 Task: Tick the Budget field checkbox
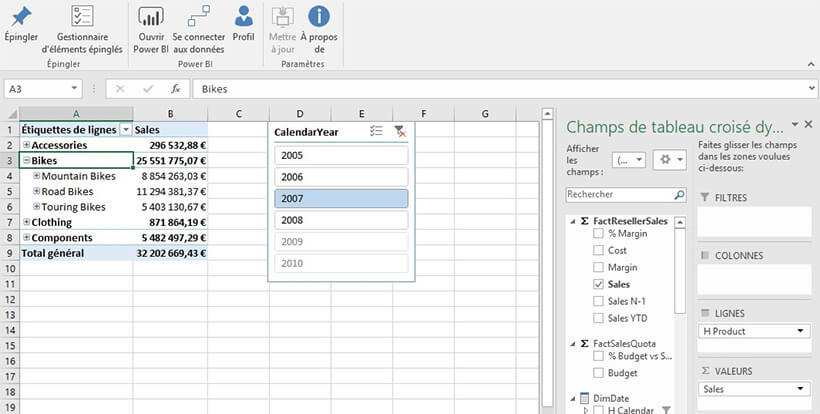599,372
